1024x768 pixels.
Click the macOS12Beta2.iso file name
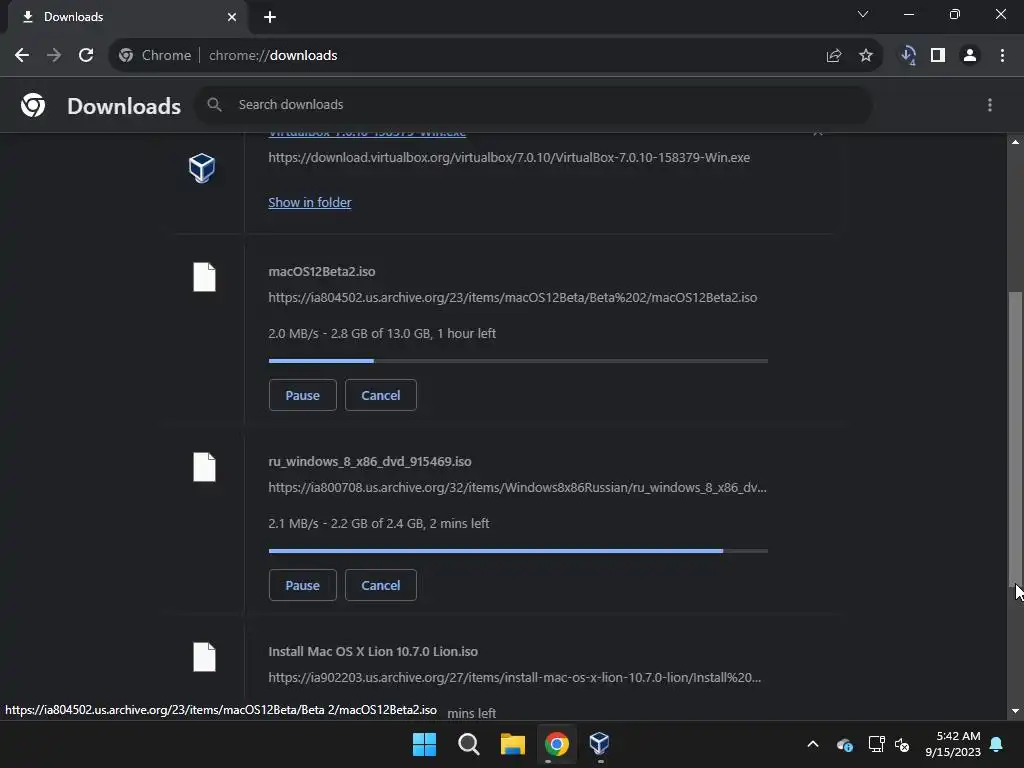click(322, 272)
